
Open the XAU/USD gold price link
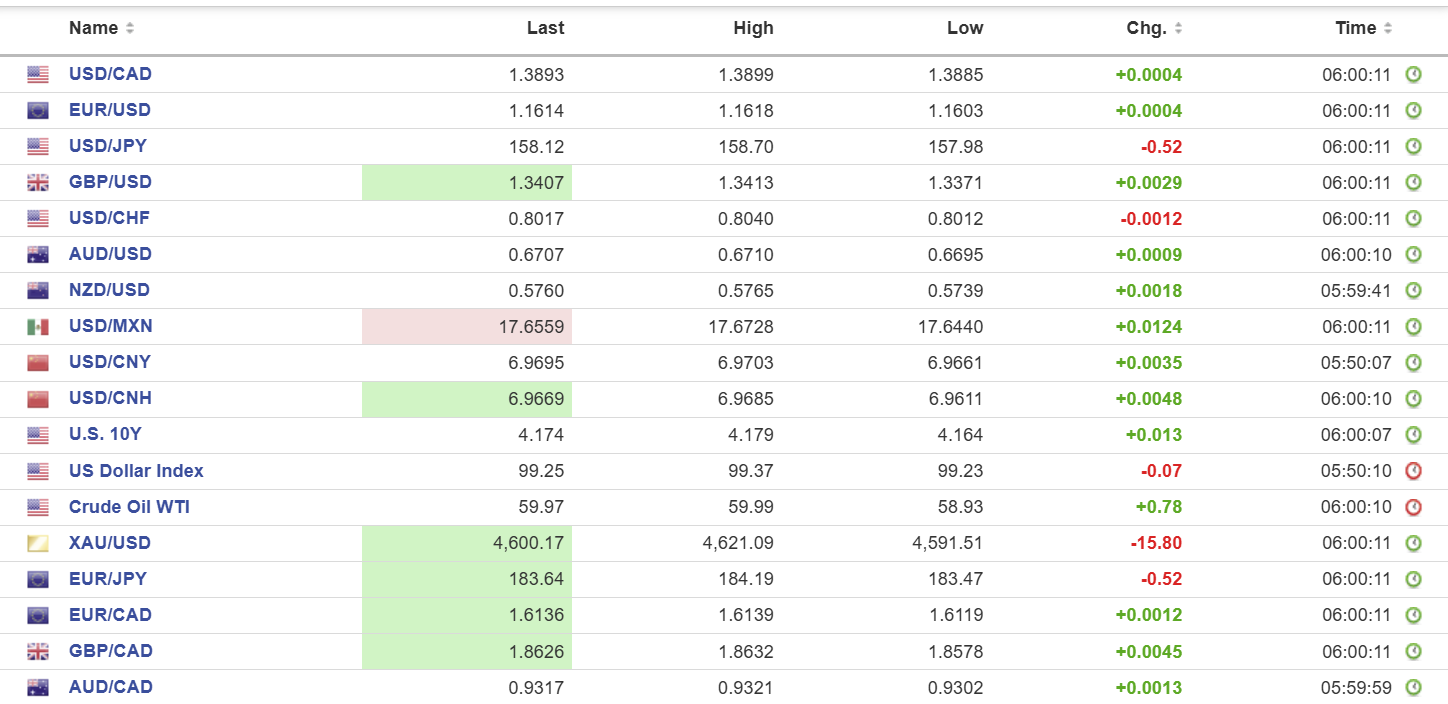[109, 543]
